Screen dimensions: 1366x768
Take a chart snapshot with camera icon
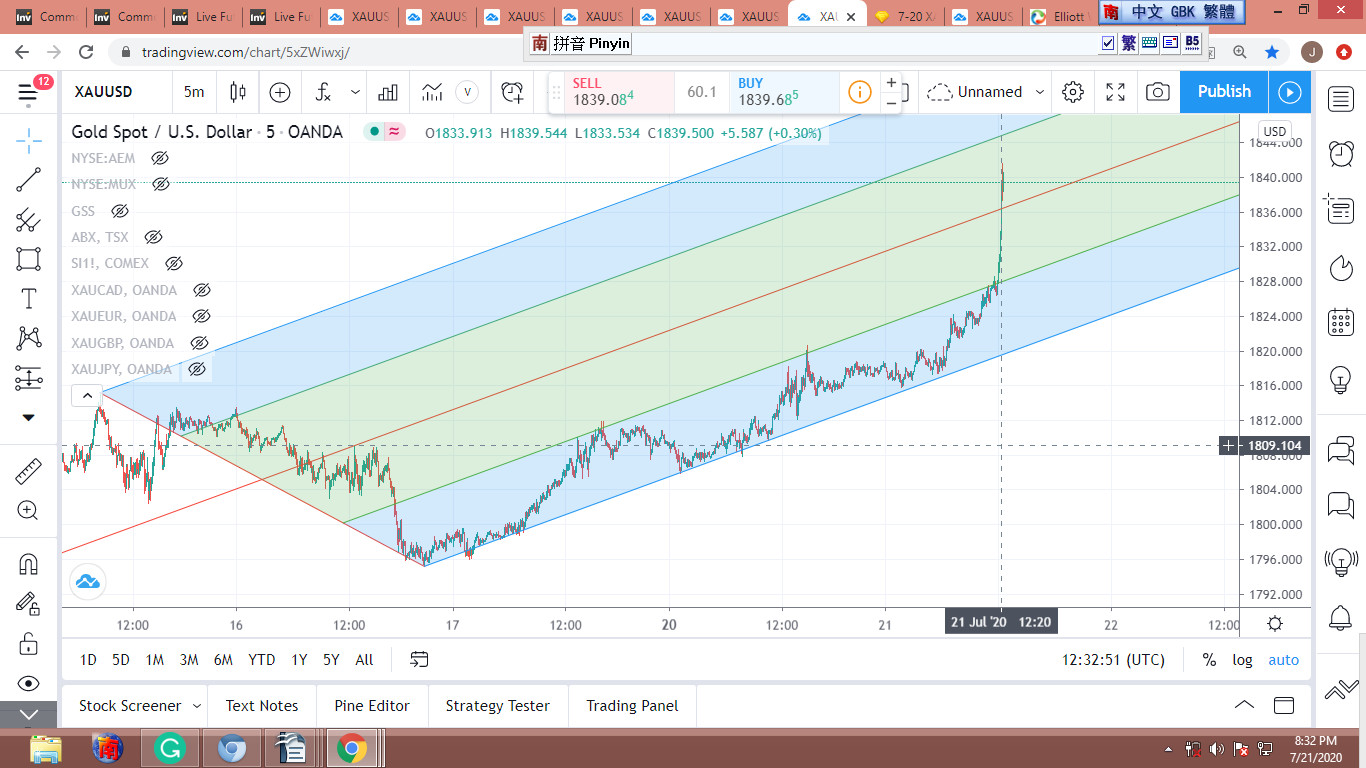[x=1157, y=92]
